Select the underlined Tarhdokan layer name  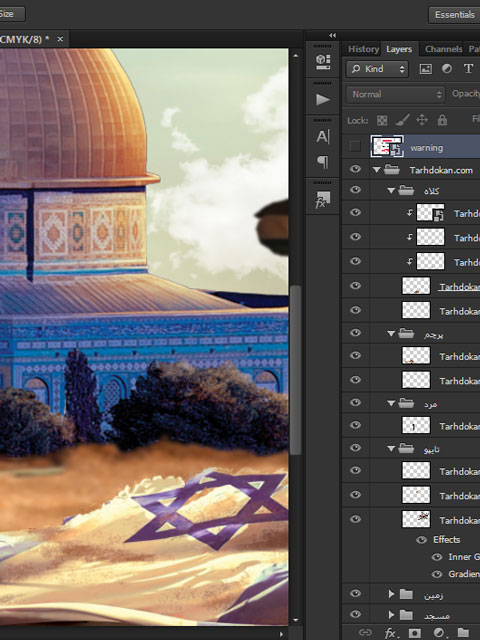tap(459, 287)
